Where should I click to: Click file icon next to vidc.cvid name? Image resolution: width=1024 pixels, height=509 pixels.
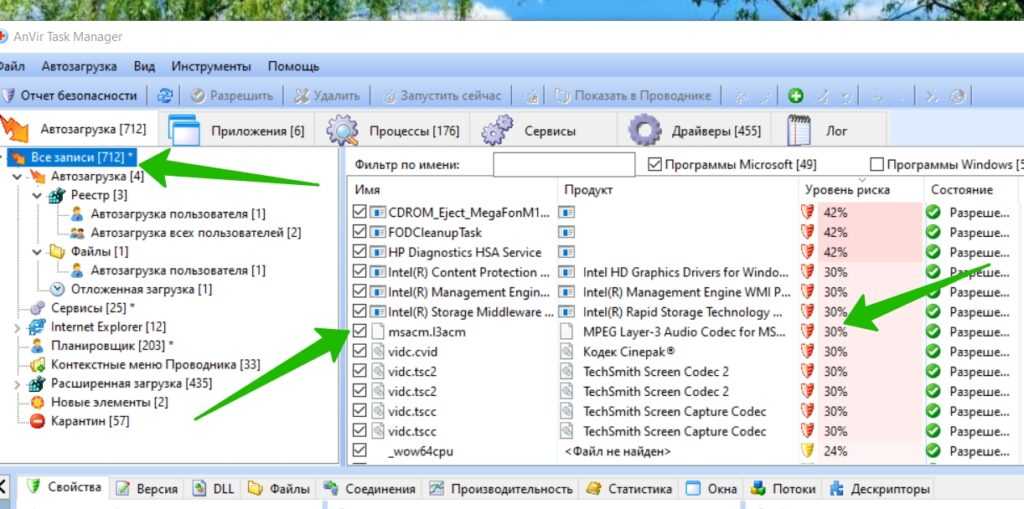377,352
